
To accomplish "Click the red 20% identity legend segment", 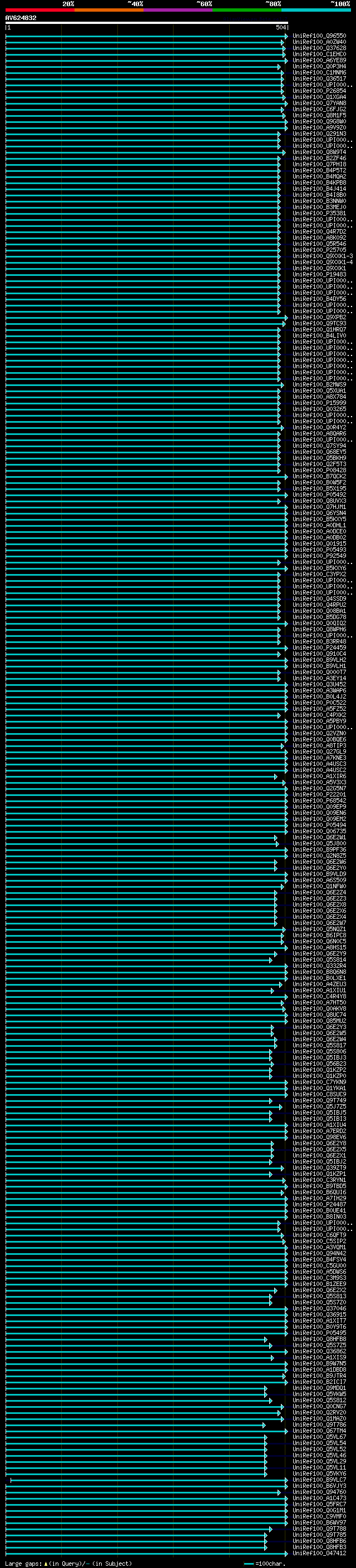I will [40, 10].
